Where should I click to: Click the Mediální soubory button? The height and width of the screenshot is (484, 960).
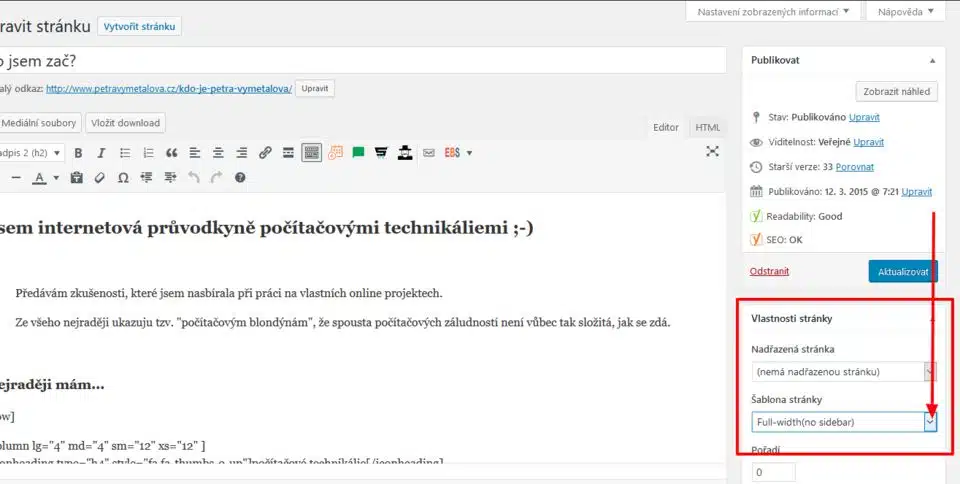(39, 123)
